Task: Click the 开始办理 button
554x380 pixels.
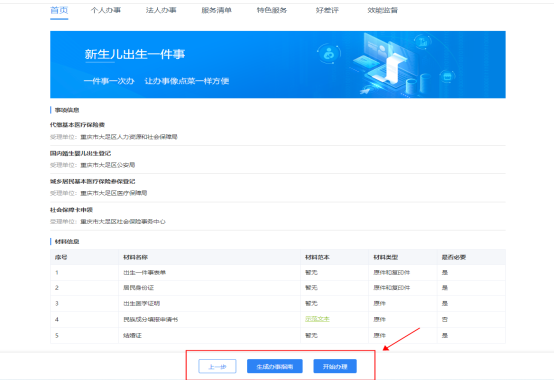Action: pos(335,366)
